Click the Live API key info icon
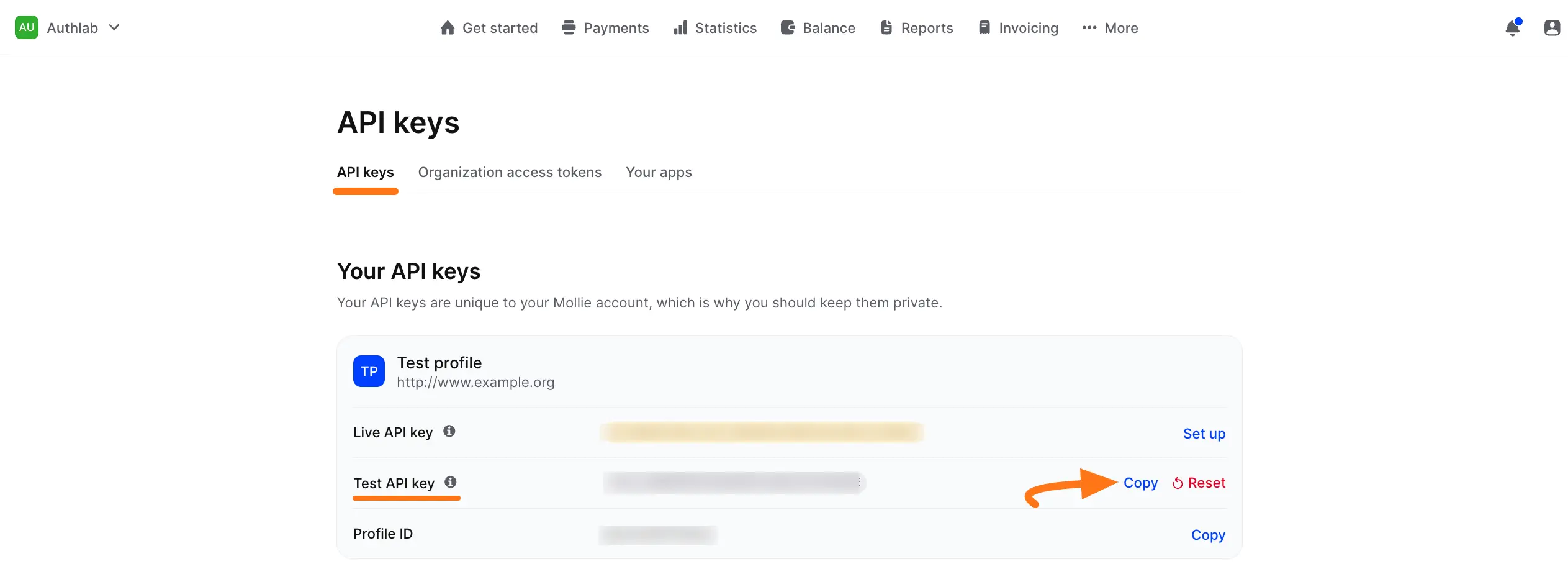This screenshot has width=1568, height=574. pyautogui.click(x=449, y=431)
